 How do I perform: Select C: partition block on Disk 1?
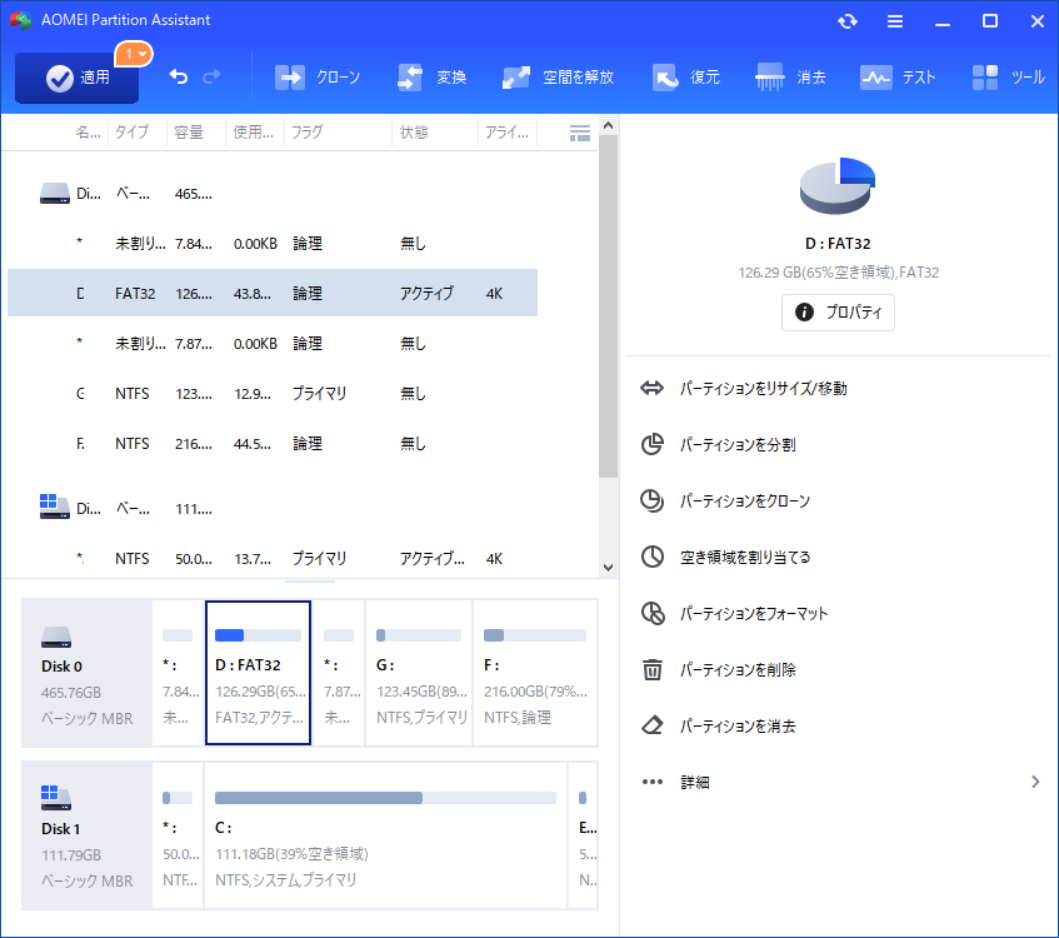click(386, 835)
